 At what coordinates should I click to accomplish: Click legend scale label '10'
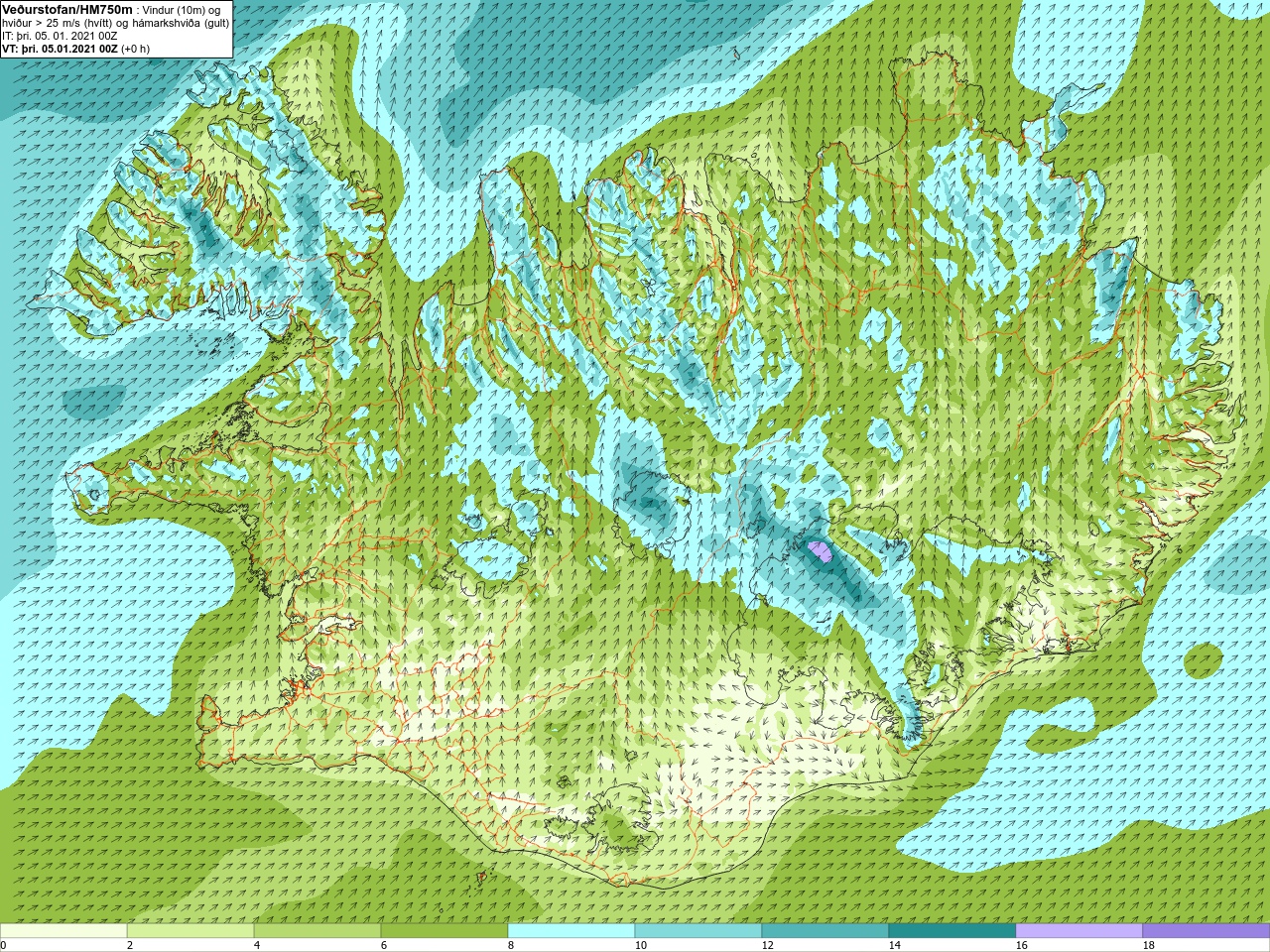[640, 946]
